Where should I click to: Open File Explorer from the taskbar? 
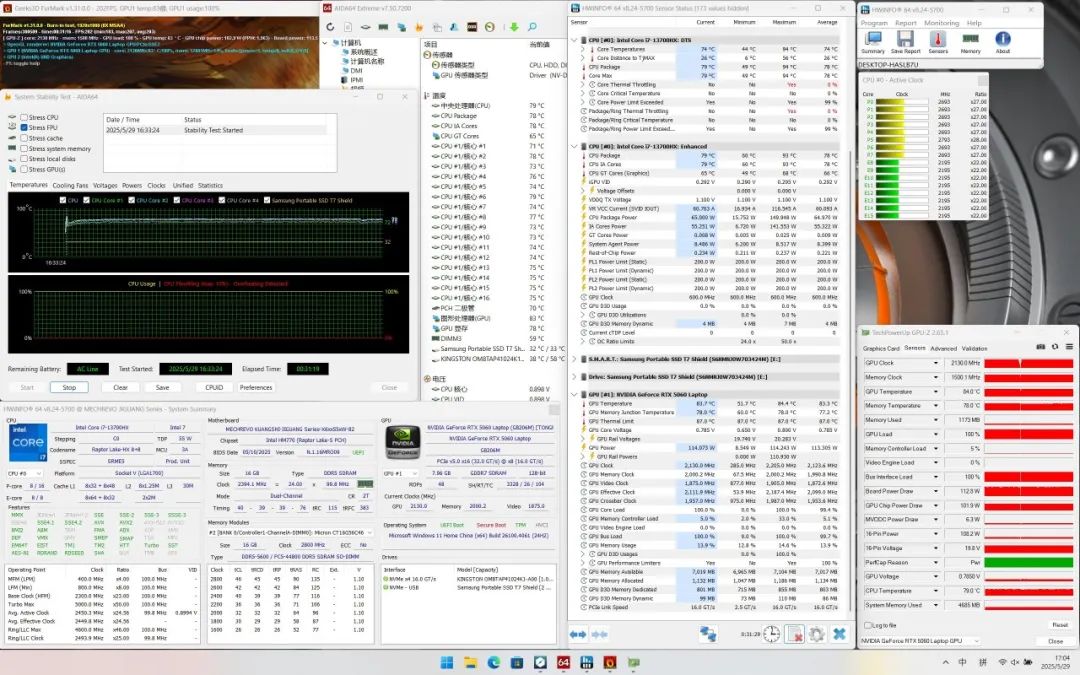(x=470, y=663)
